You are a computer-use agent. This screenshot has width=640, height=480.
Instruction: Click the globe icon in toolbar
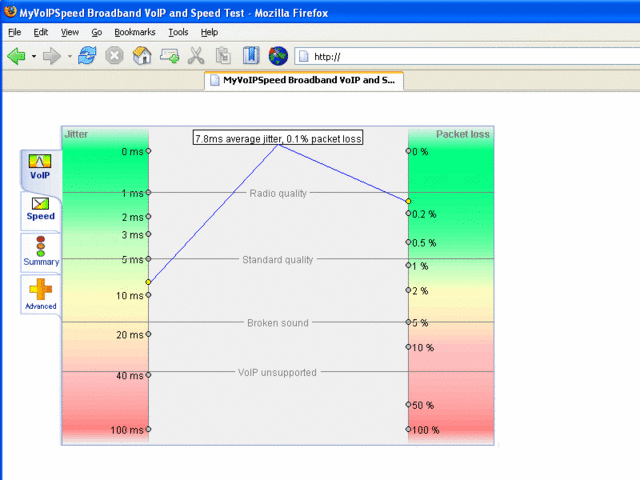(x=278, y=56)
